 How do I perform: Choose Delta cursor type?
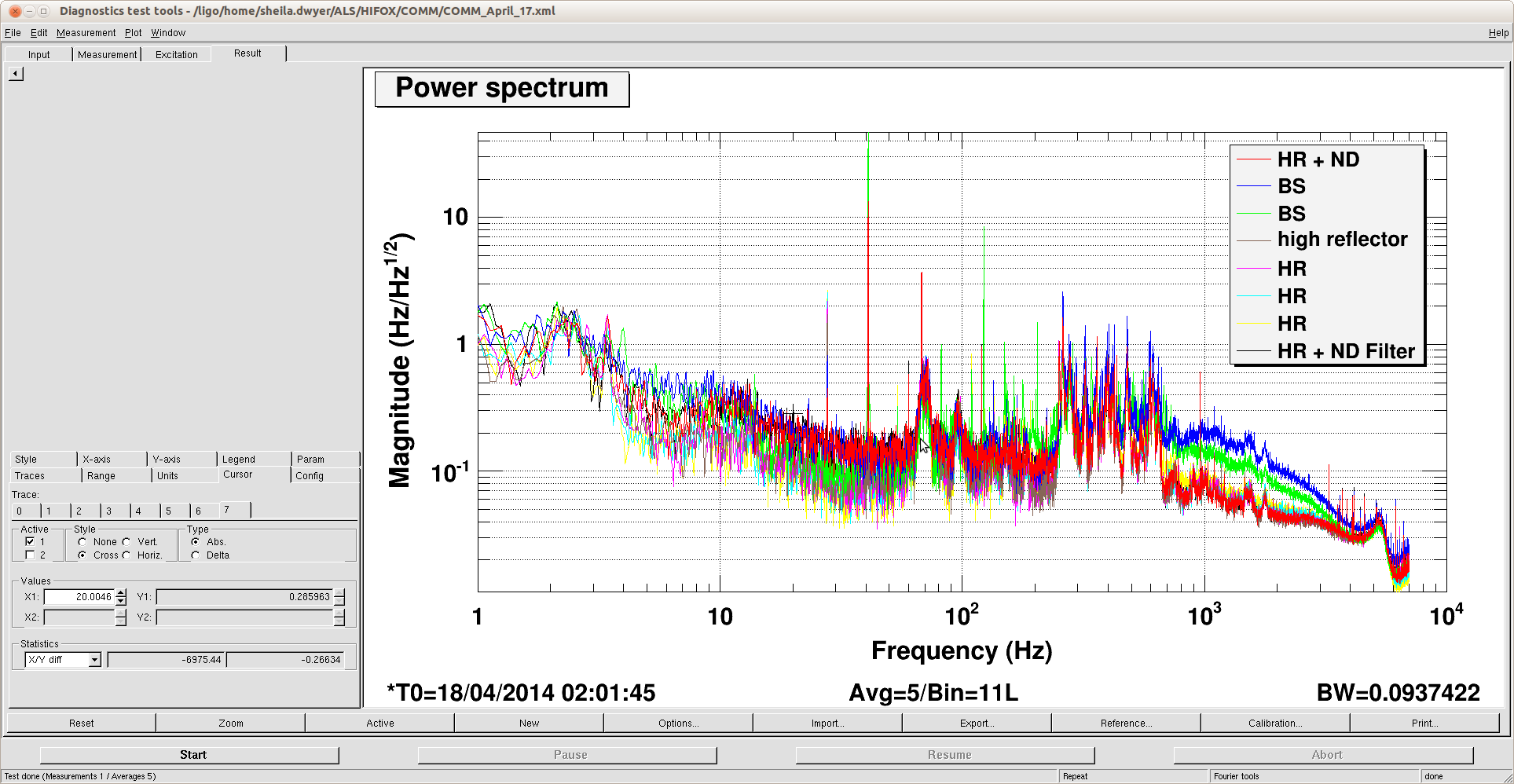(195, 555)
